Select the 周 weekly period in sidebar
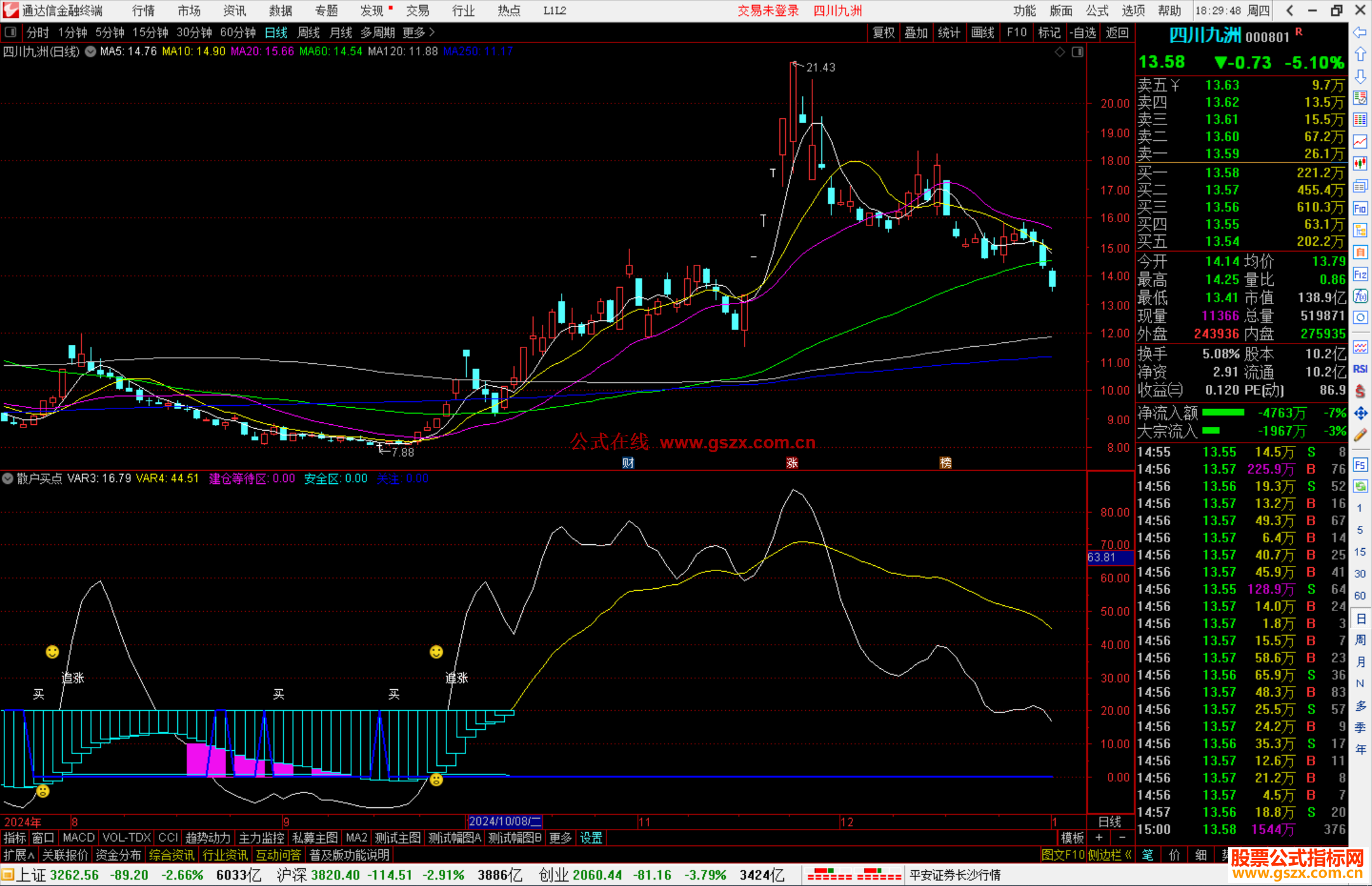This screenshot has height=886, width=1372. [1361, 640]
